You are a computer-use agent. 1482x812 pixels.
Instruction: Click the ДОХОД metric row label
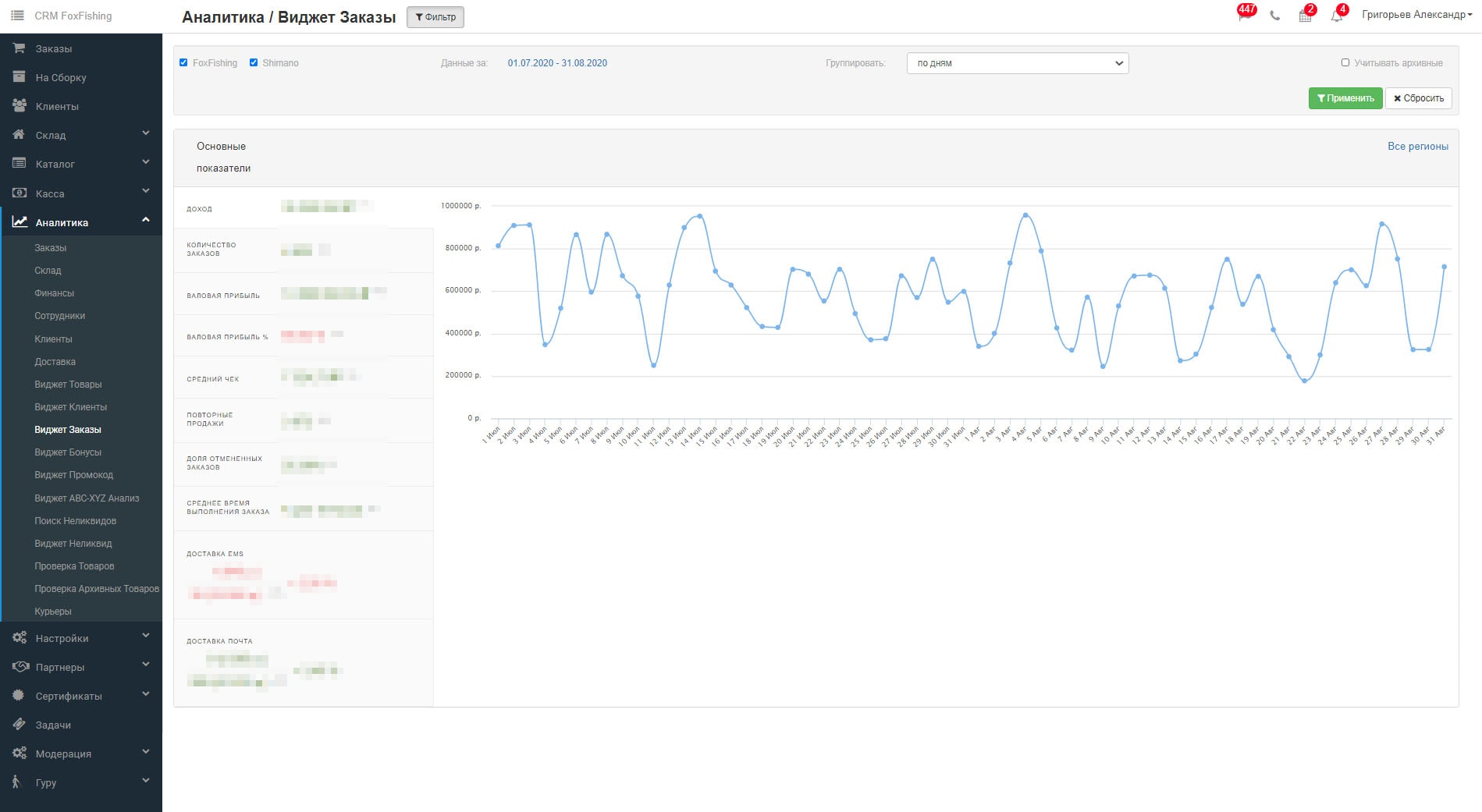point(199,209)
